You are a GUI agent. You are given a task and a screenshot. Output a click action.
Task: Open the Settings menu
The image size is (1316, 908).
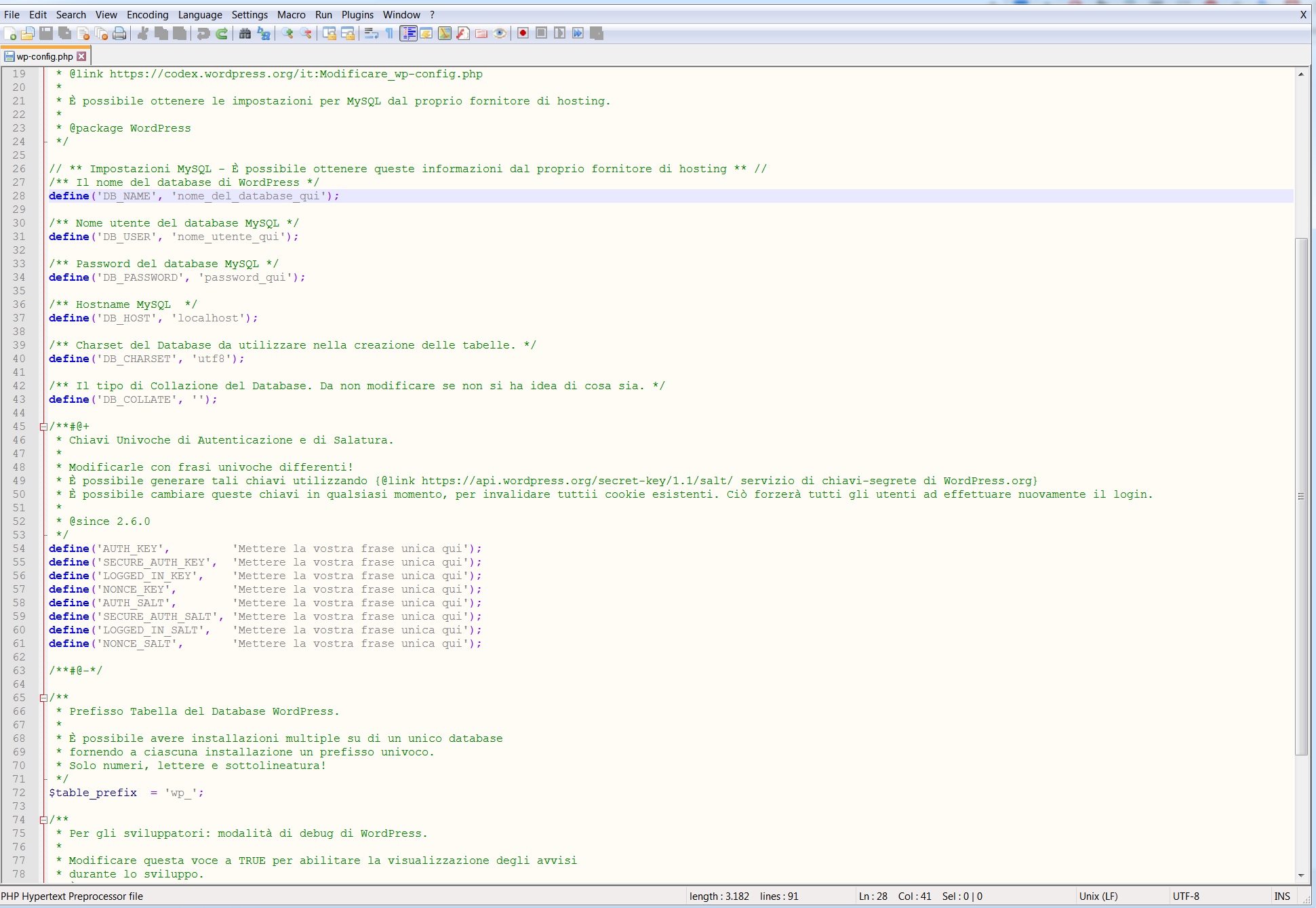pyautogui.click(x=250, y=14)
